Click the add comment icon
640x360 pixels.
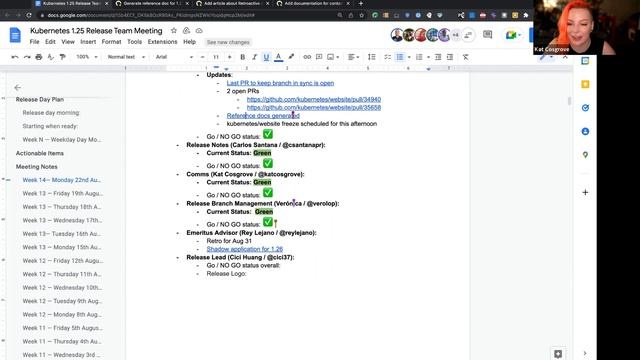pos(319,57)
